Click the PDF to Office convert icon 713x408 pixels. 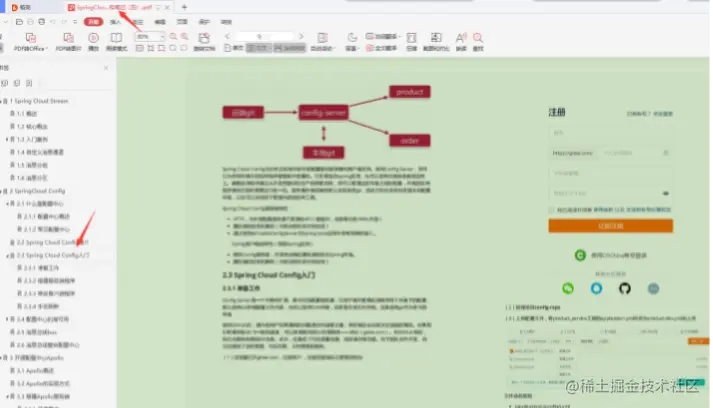tap(30, 38)
